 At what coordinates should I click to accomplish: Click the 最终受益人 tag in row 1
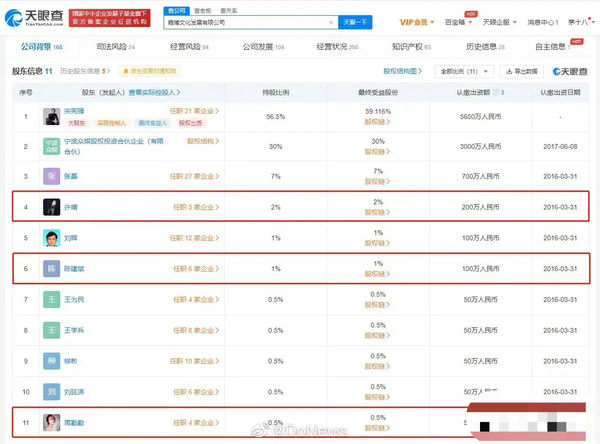pyautogui.click(x=153, y=123)
